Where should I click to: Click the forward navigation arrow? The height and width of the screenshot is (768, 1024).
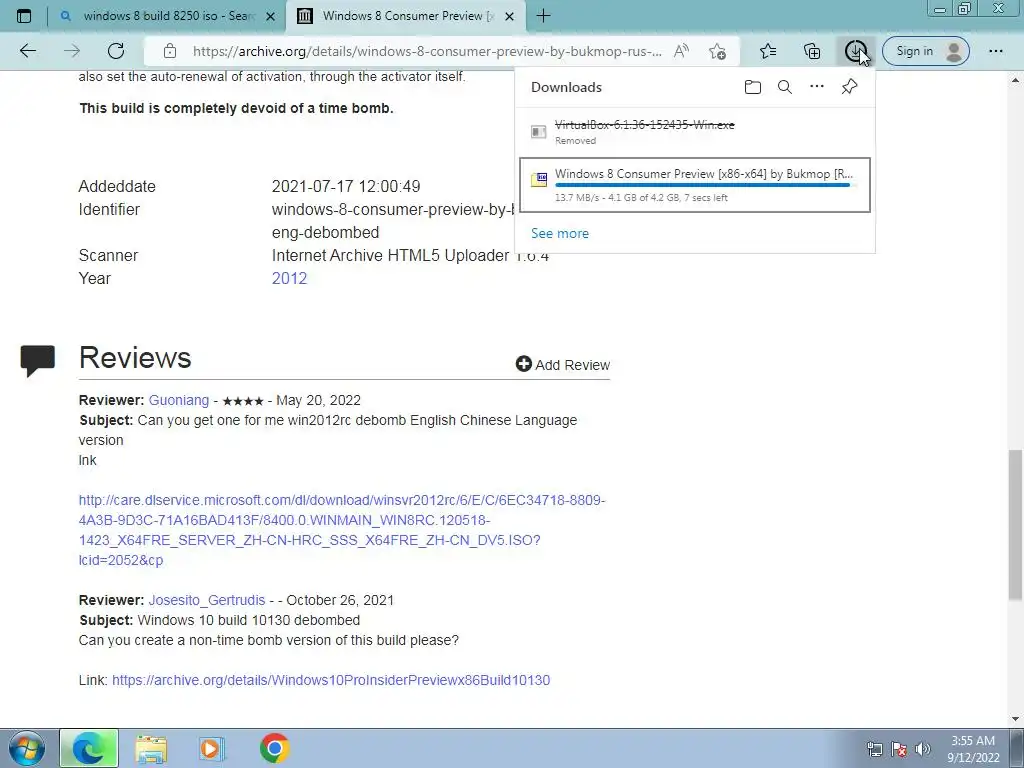72,51
